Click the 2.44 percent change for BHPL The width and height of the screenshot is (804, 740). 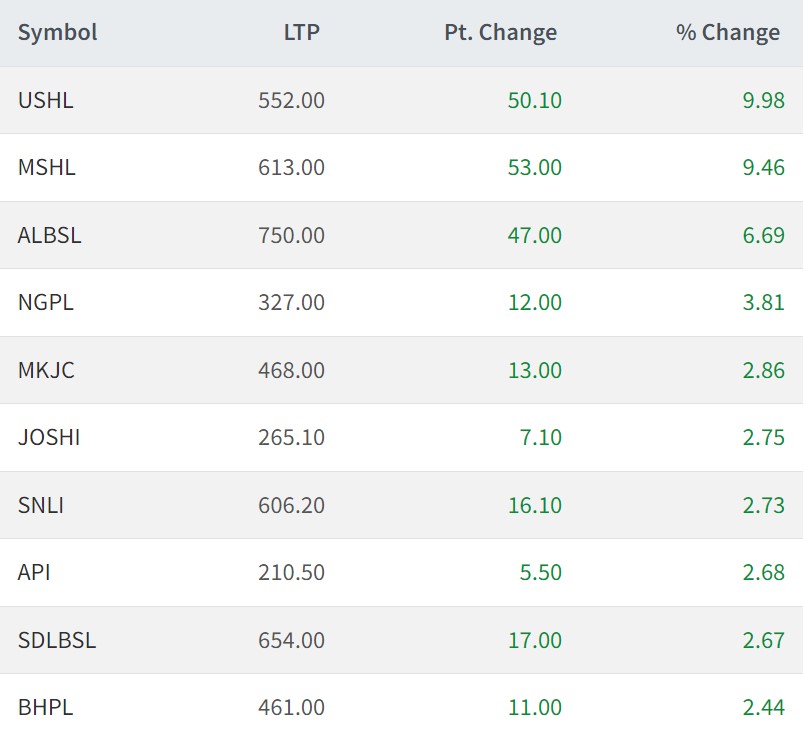click(x=763, y=707)
